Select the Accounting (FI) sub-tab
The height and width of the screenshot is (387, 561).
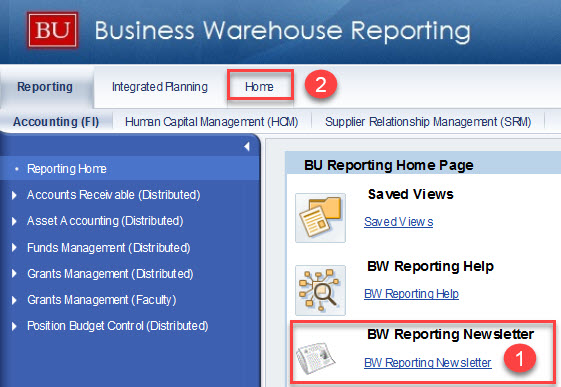[x=56, y=122]
